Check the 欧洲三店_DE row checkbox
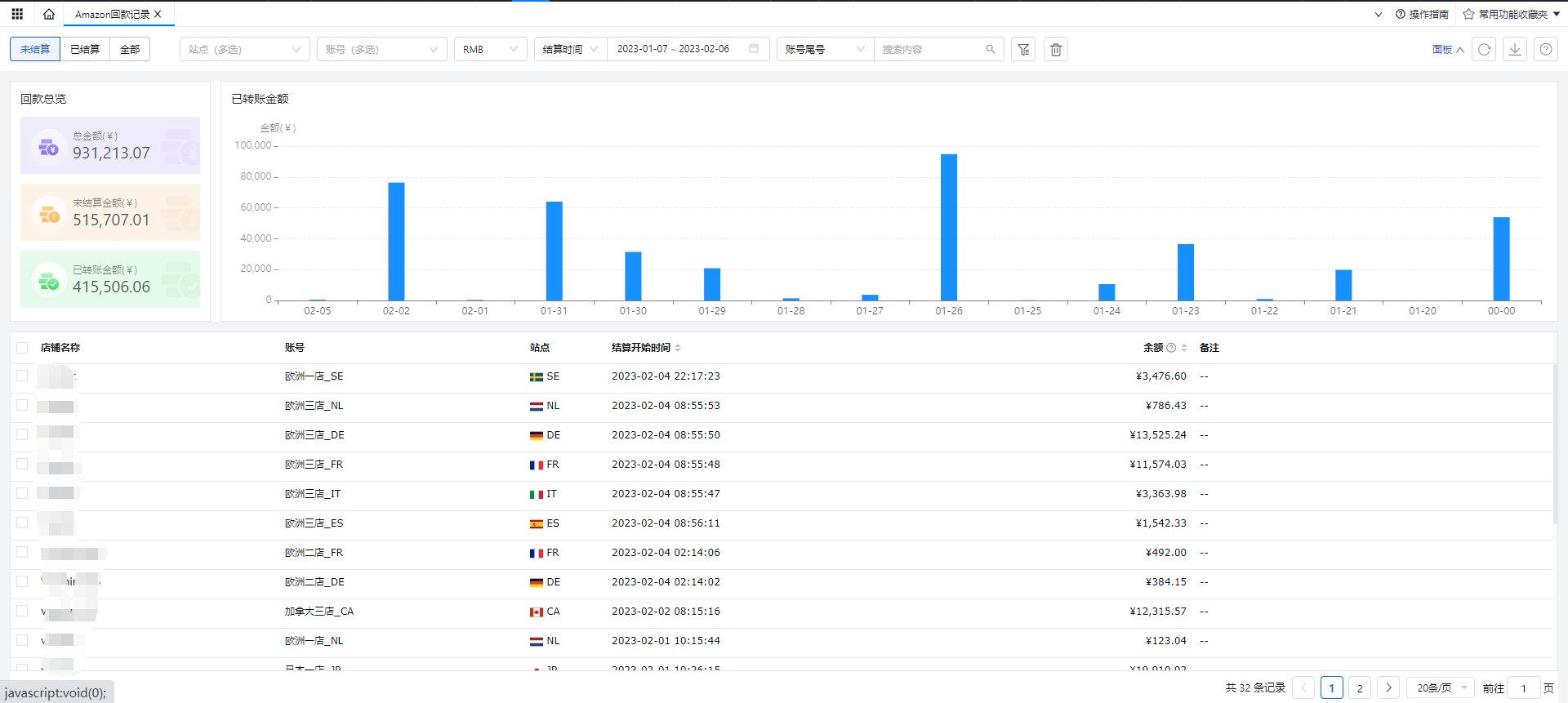The height and width of the screenshot is (703, 1568). (x=22, y=434)
